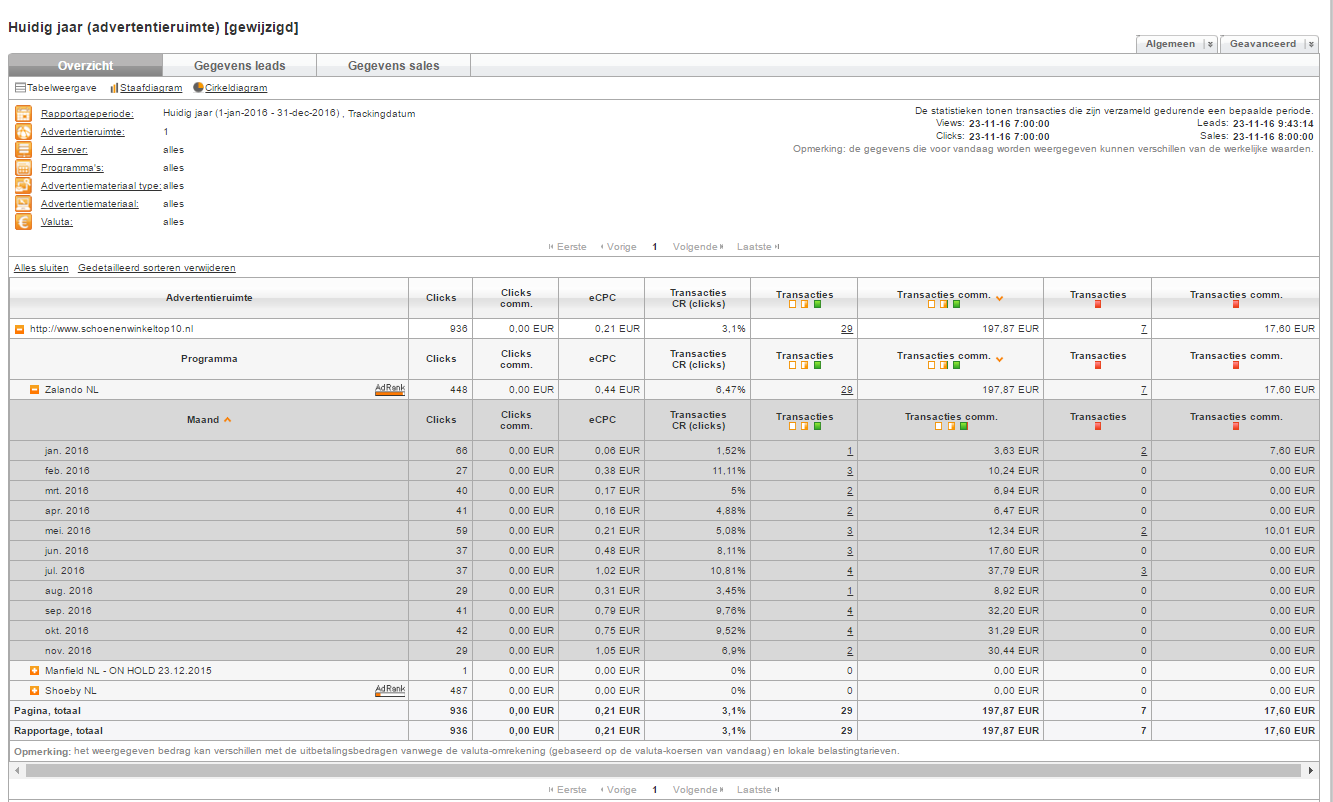Open the Algemeen dropdown arrow

pyautogui.click(x=1209, y=44)
